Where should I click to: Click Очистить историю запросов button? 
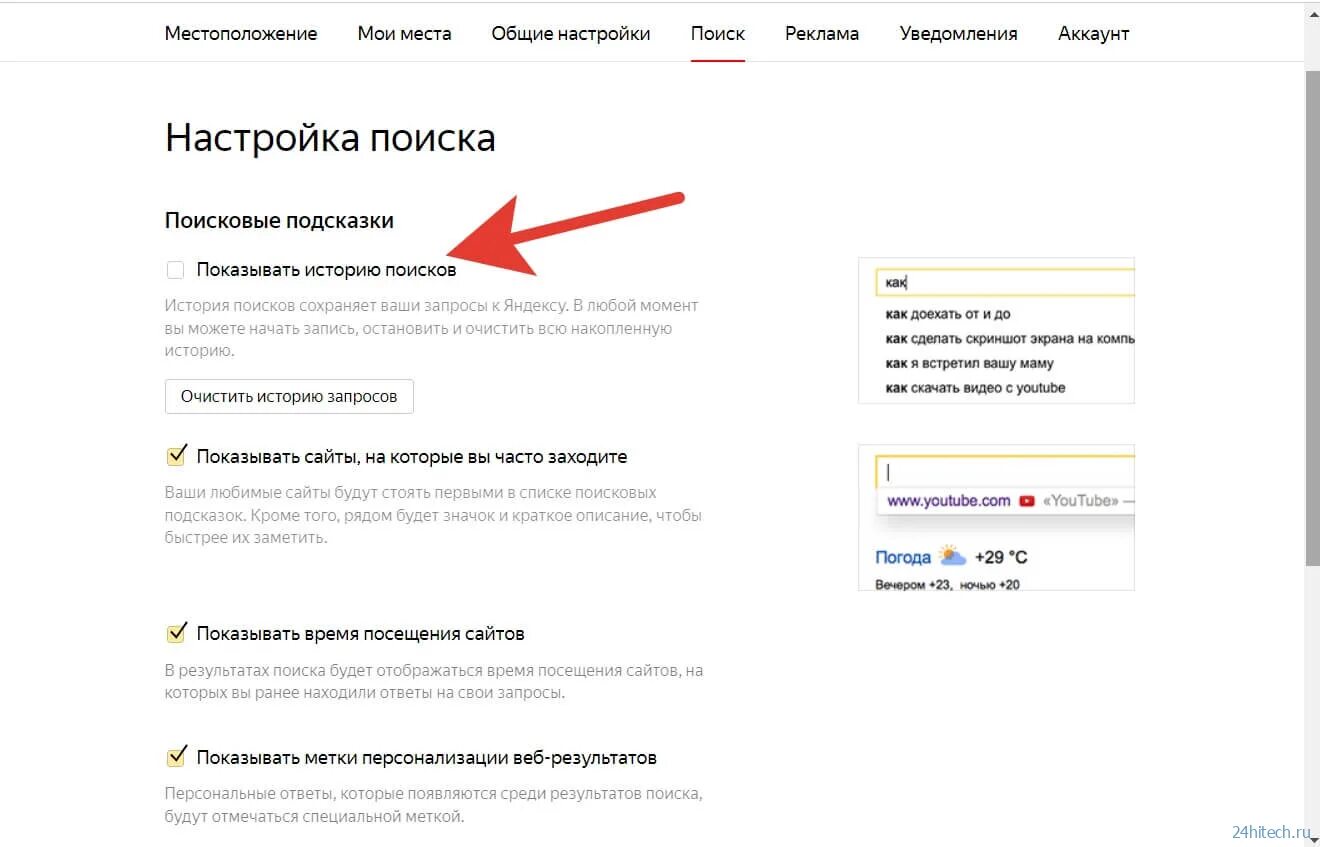pyautogui.click(x=289, y=396)
